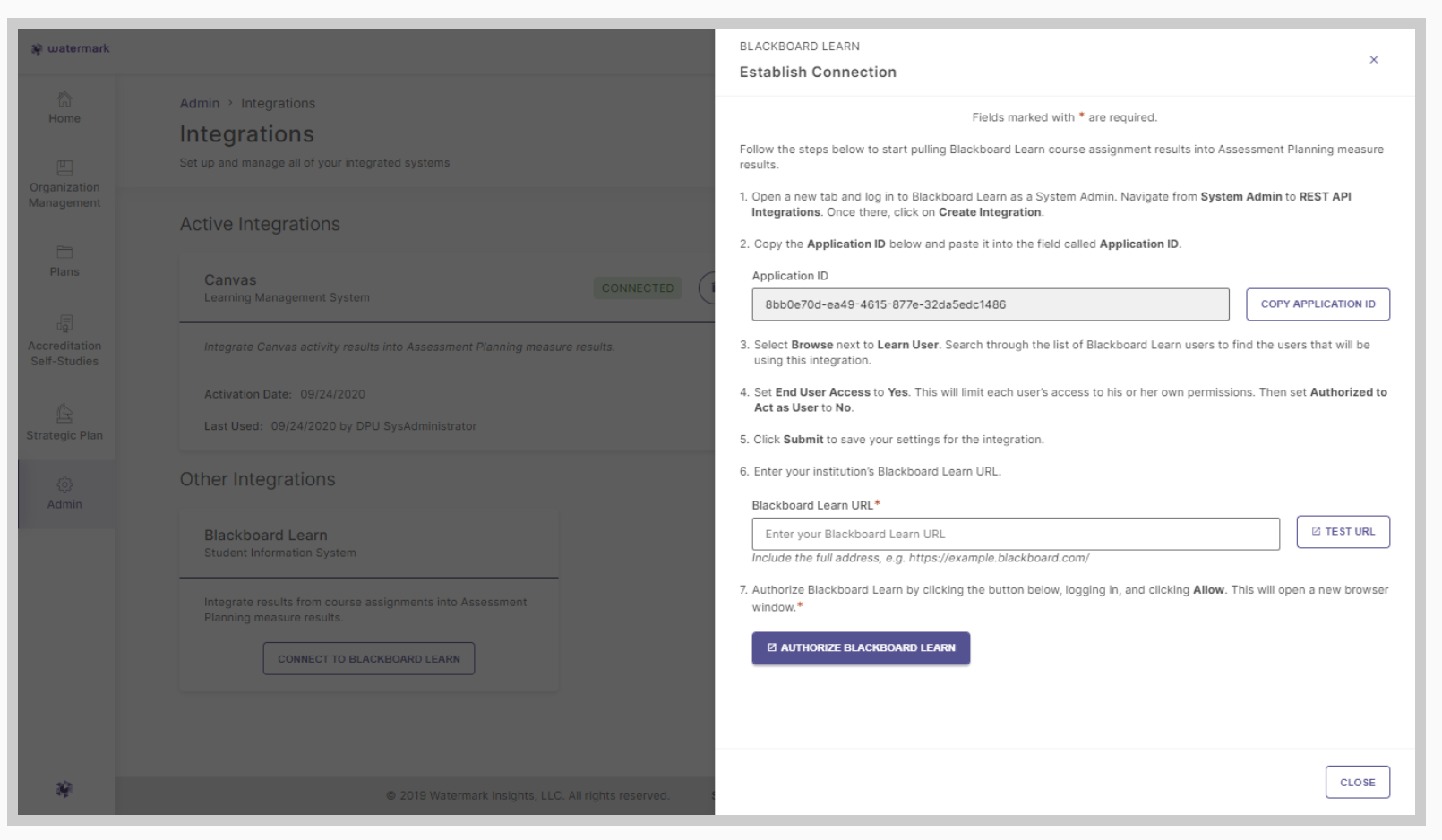The image size is (1442, 840).
Task: Open Organization Management sidebar icon
Action: pyautogui.click(x=64, y=167)
